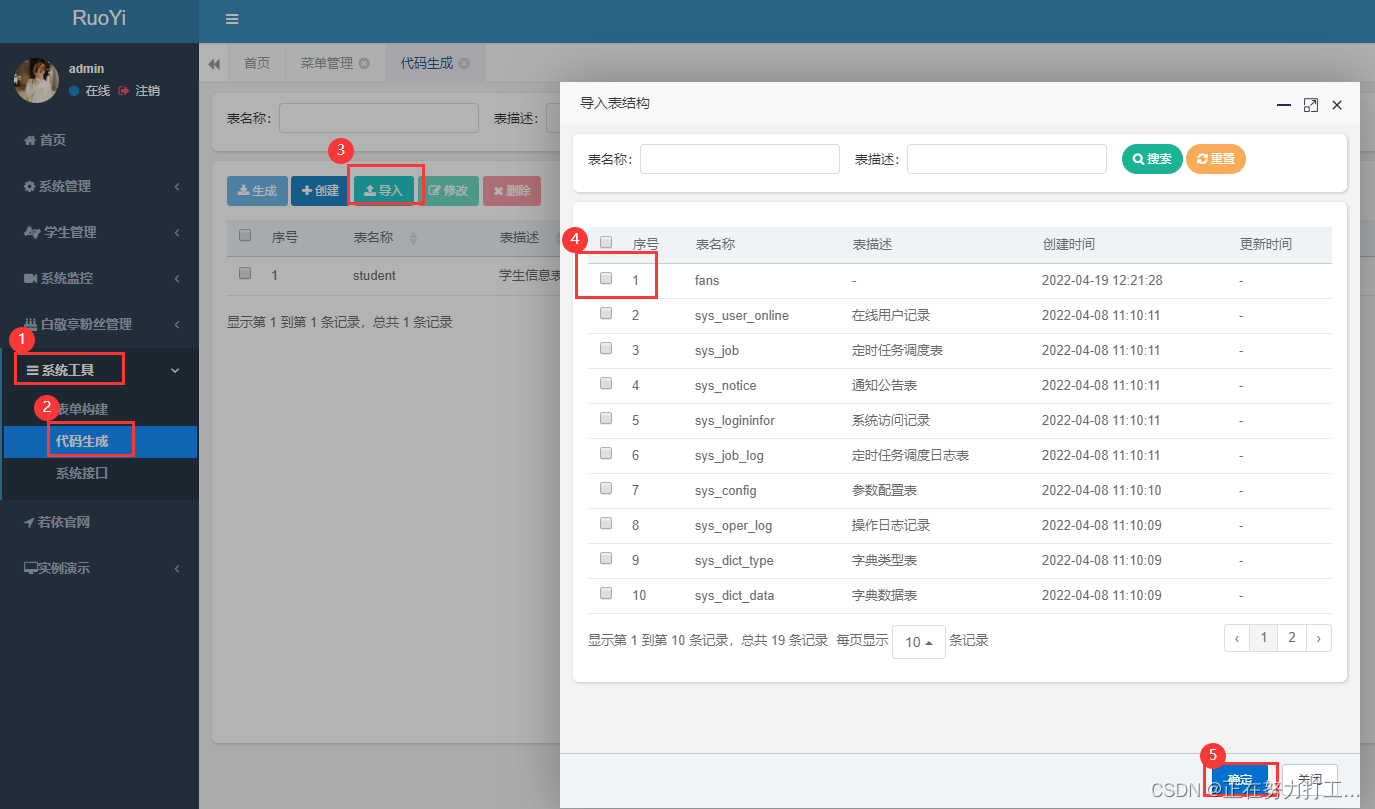Check the student row checkbox
Screen dimensions: 1375x809
245,273
